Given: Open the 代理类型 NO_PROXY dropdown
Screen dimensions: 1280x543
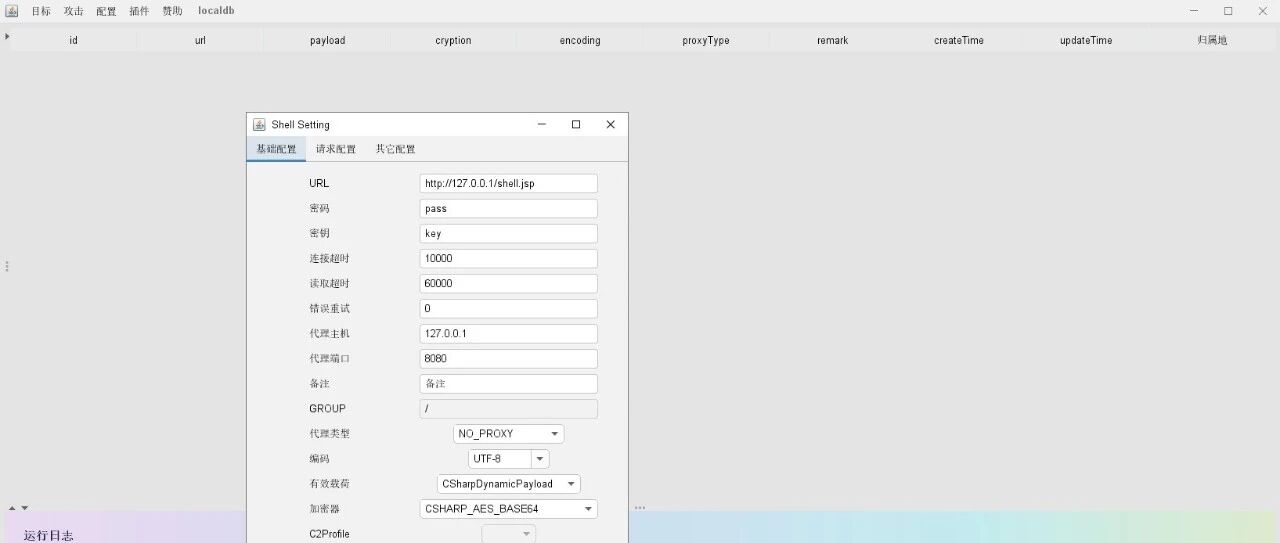Looking at the screenshot, I should click(508, 434).
